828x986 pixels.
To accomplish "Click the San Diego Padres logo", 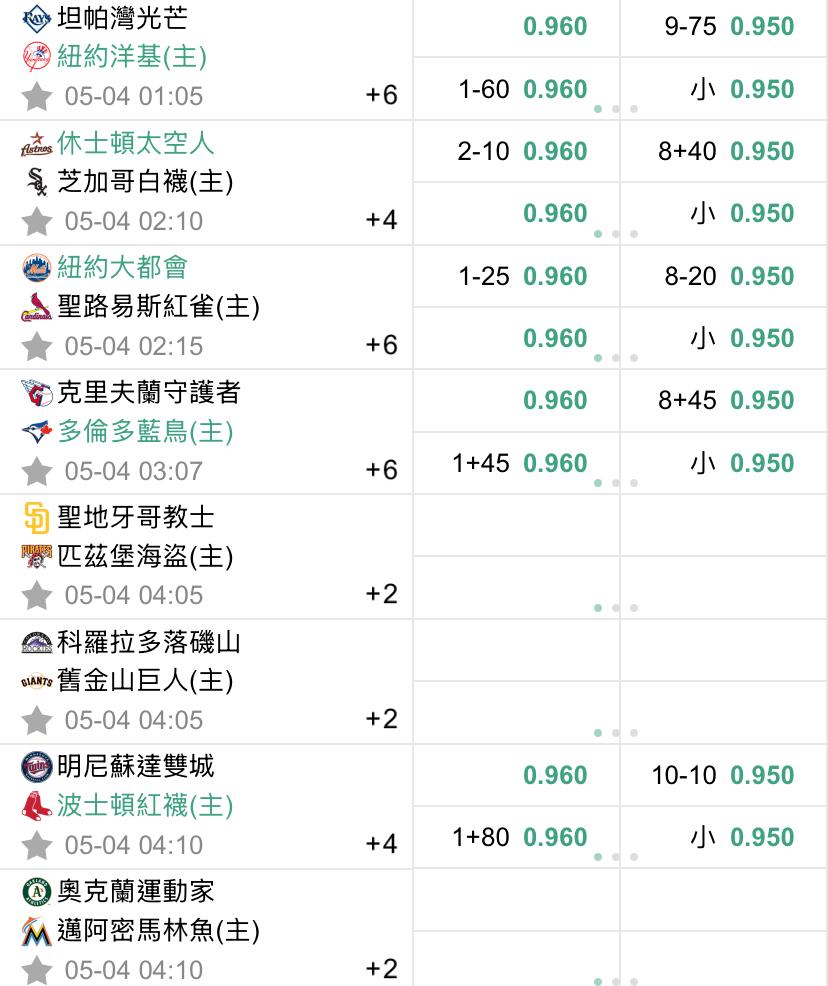I will coord(36,518).
